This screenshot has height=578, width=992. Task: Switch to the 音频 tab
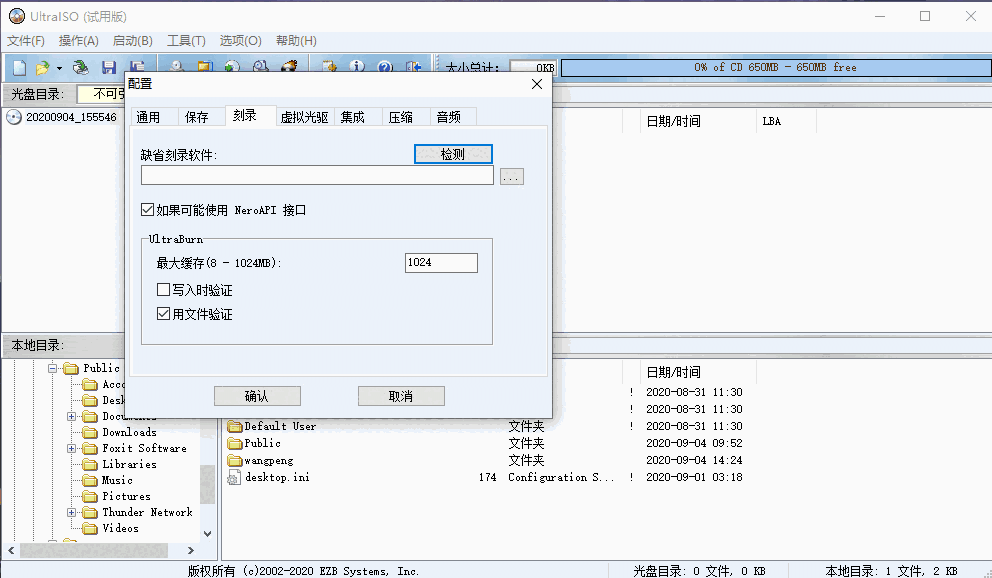tap(450, 116)
